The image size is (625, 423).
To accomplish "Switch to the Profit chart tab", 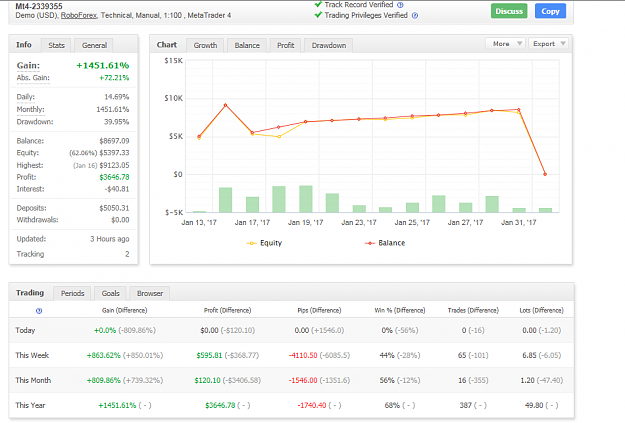I will 285,45.
